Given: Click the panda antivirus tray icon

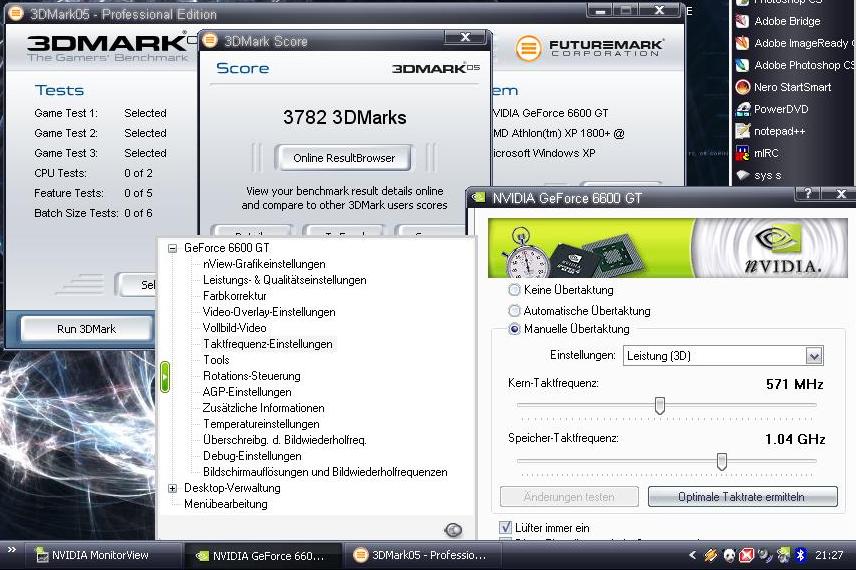Looking at the screenshot, I should (x=729, y=555).
